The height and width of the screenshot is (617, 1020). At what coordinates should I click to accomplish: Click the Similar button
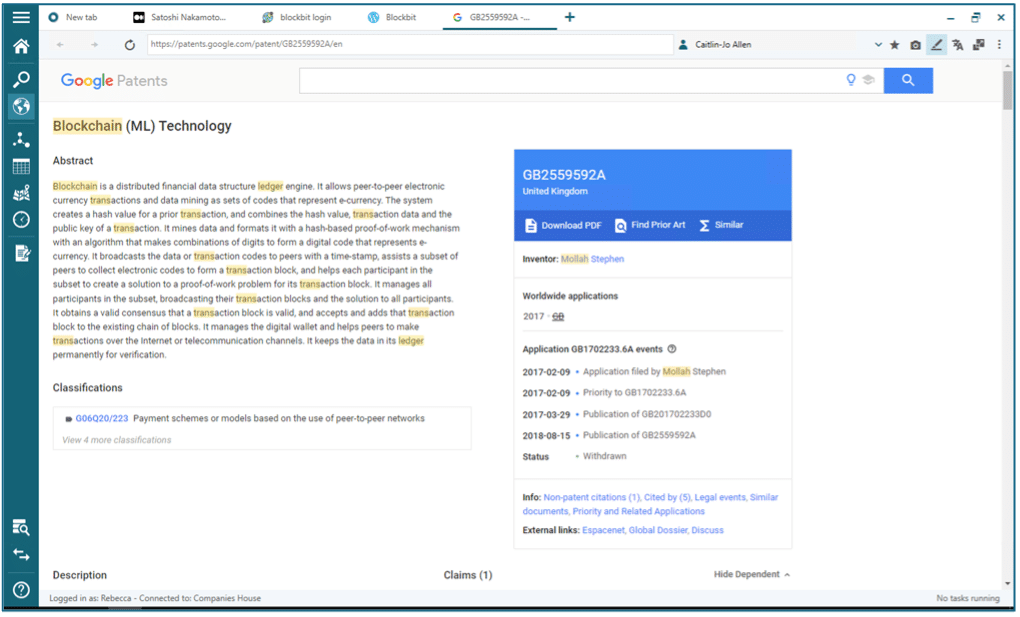click(x=721, y=225)
